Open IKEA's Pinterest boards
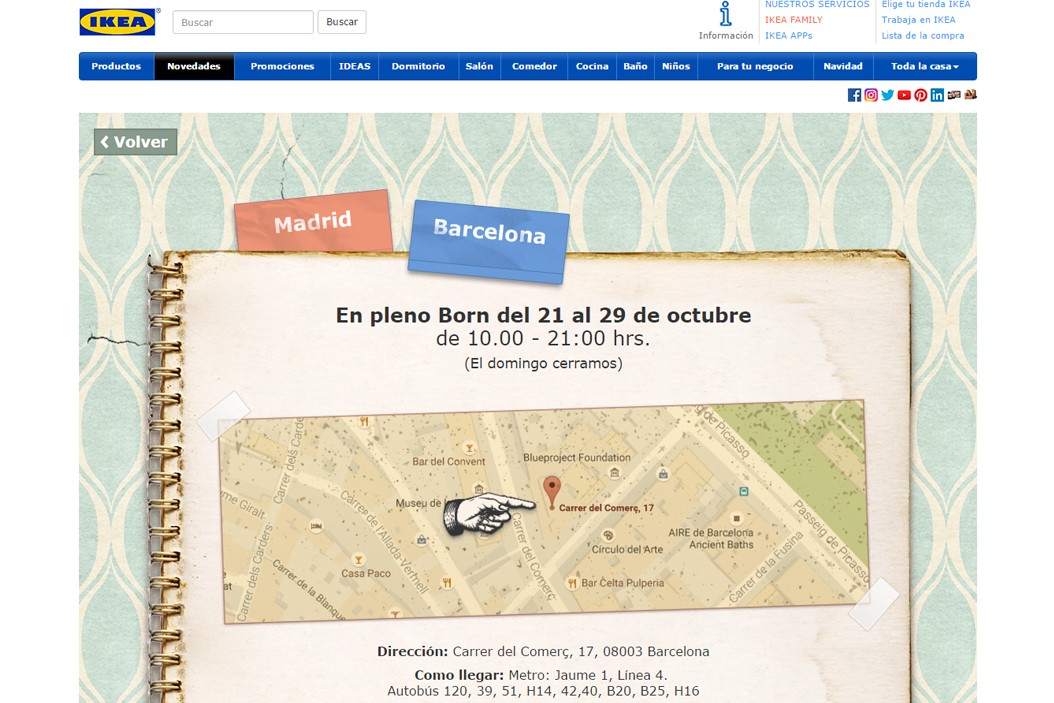Screen dimensions: 1054x703 (921, 95)
